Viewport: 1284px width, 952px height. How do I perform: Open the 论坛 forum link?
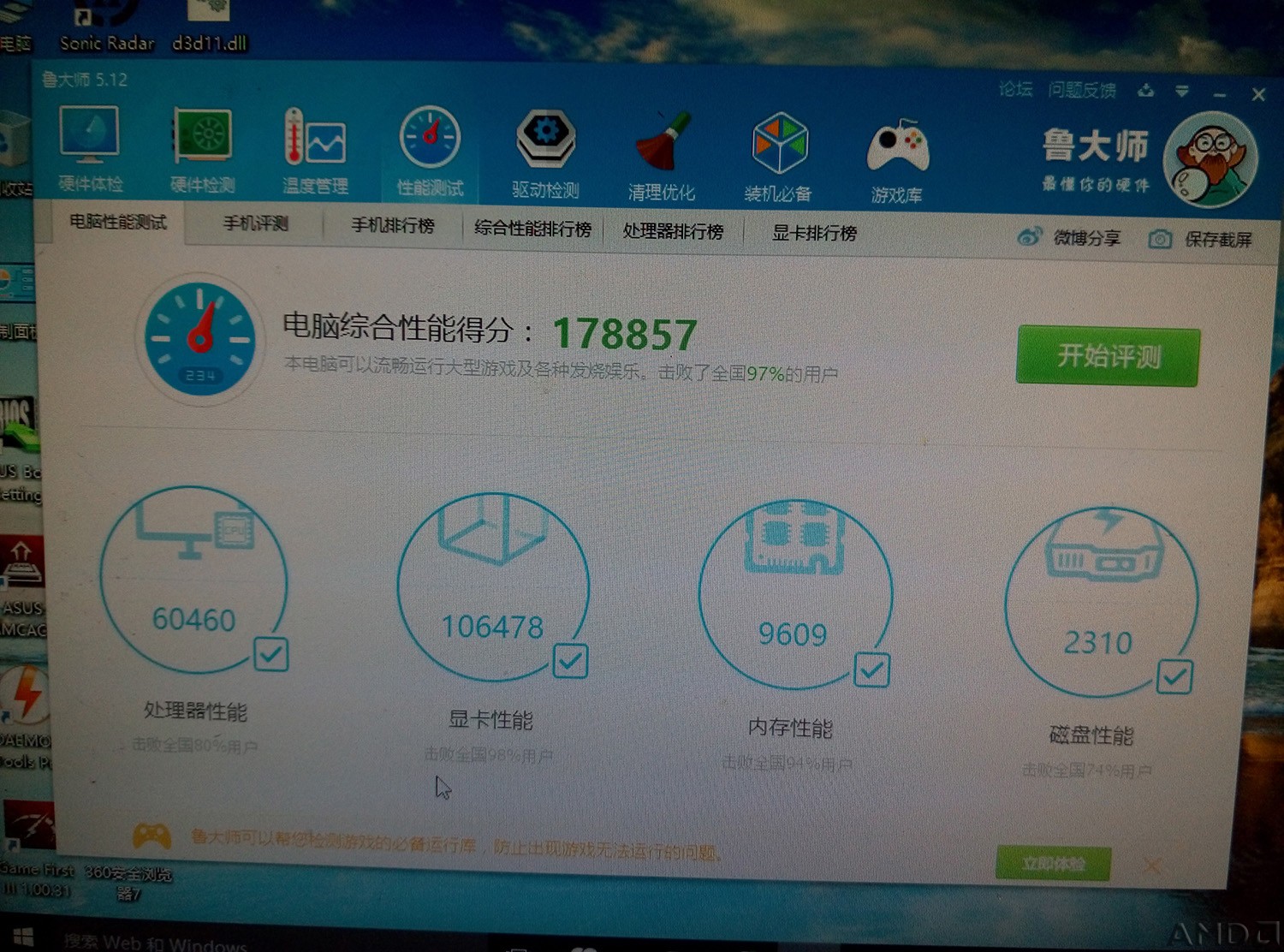click(x=1015, y=89)
